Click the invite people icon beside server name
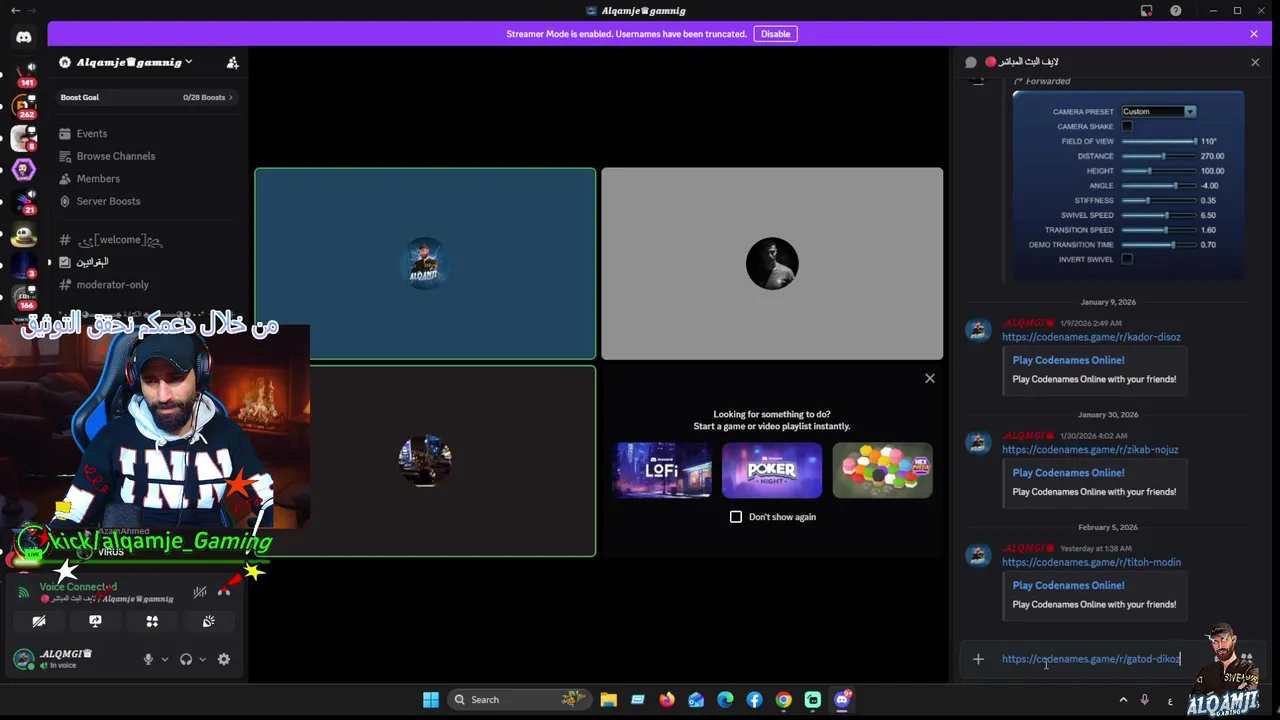 [x=233, y=62]
